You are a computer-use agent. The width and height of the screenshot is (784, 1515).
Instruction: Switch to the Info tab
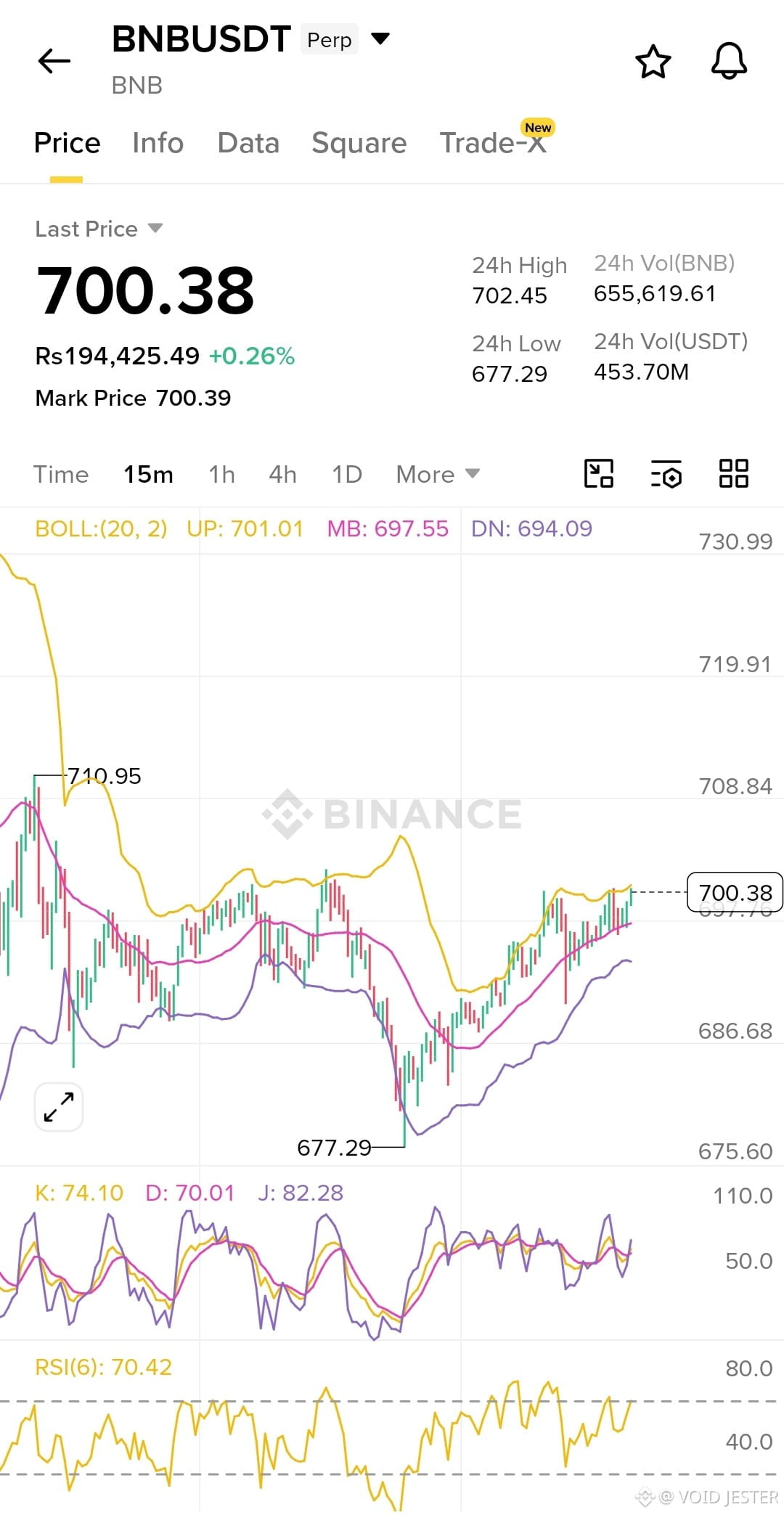click(x=158, y=143)
